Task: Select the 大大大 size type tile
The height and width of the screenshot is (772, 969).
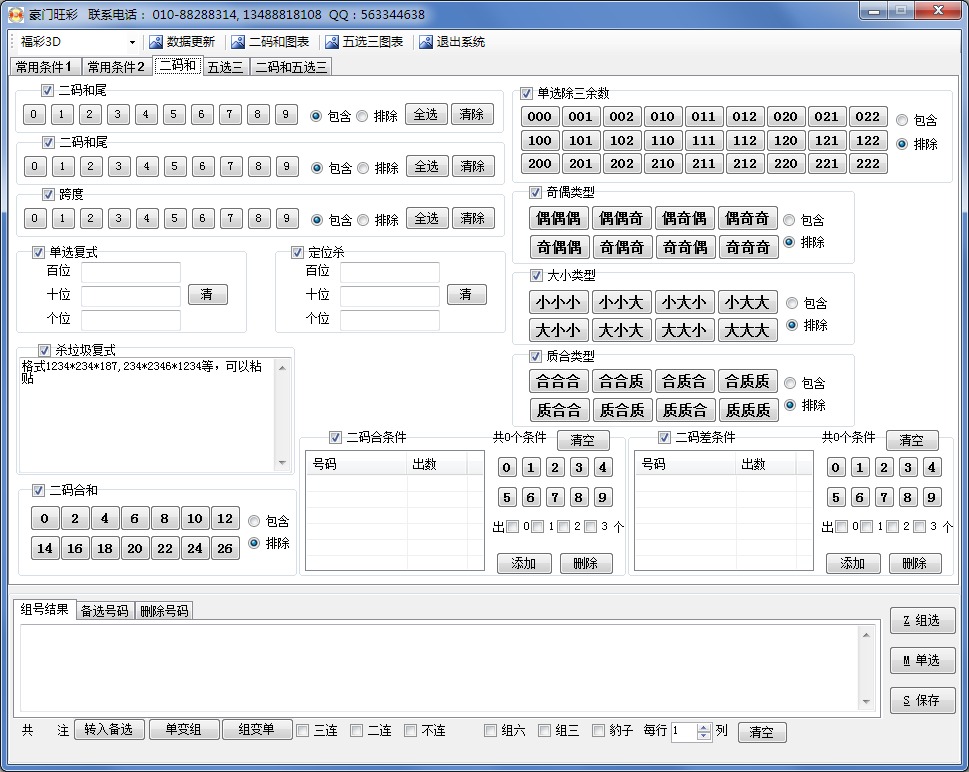Action: pos(747,330)
